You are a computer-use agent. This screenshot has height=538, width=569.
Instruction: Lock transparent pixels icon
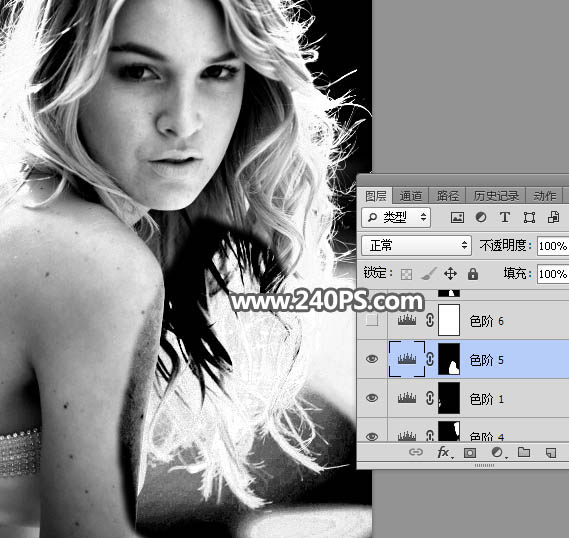click(406, 274)
